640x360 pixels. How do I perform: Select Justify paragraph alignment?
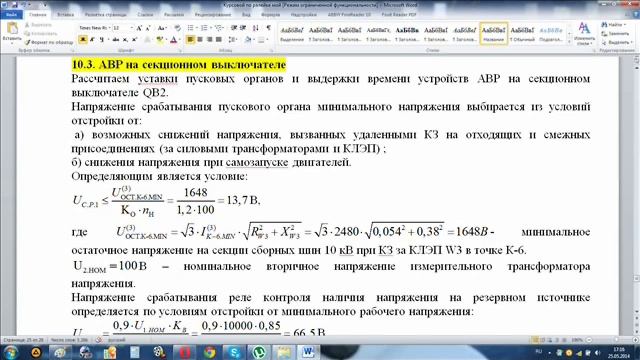point(219,40)
